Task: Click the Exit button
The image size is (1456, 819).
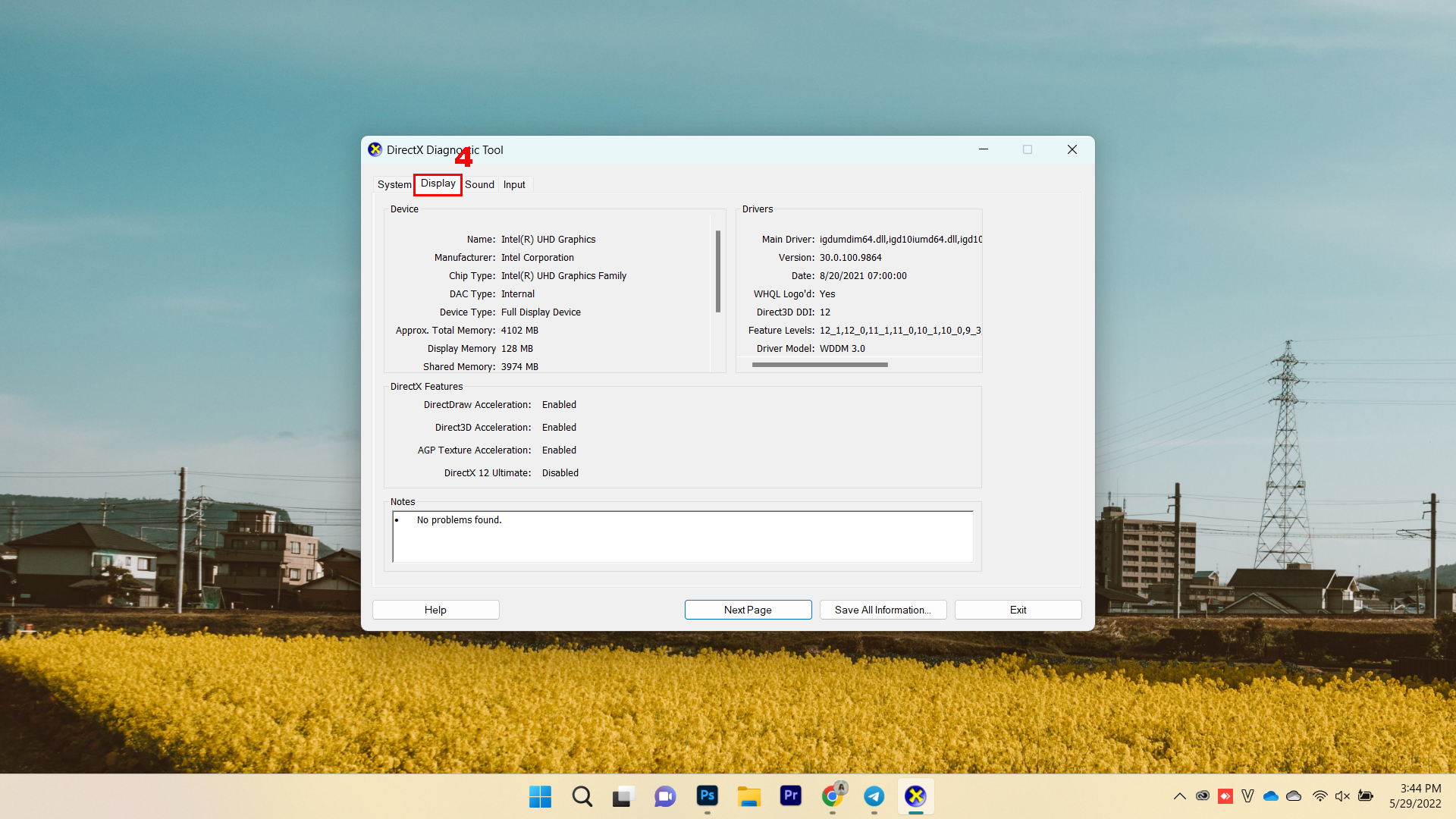Action: [x=1018, y=610]
